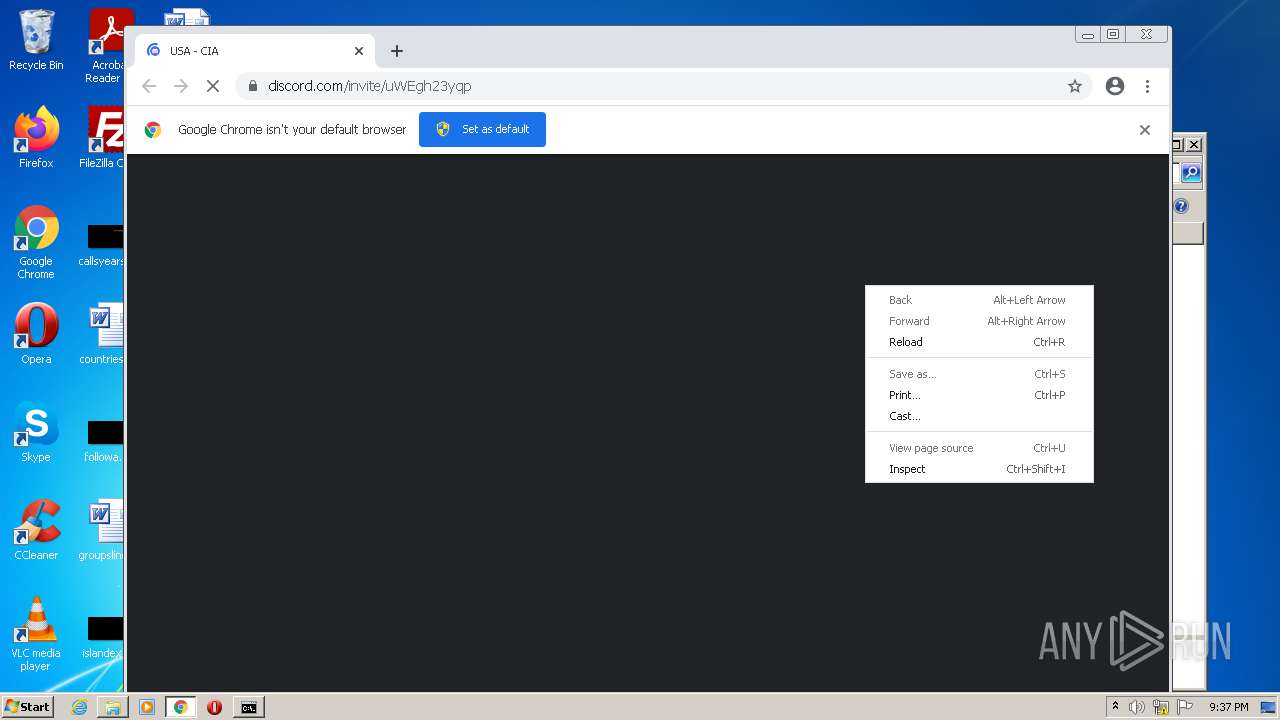Viewport: 1280px width, 720px height.
Task: Open a new tab with the plus button
Action: click(x=397, y=51)
